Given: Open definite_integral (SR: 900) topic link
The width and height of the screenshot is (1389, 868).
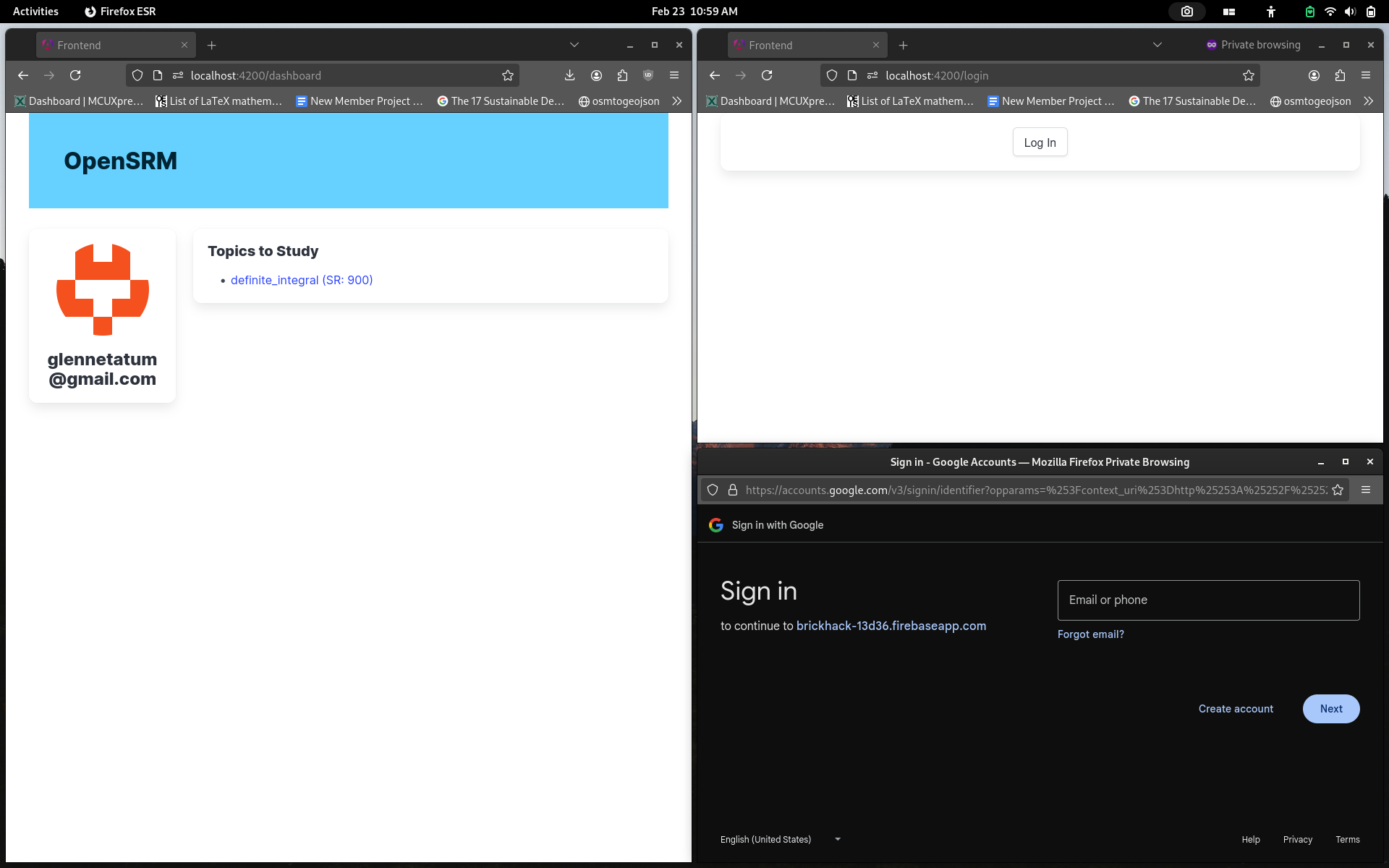Looking at the screenshot, I should pyautogui.click(x=302, y=280).
